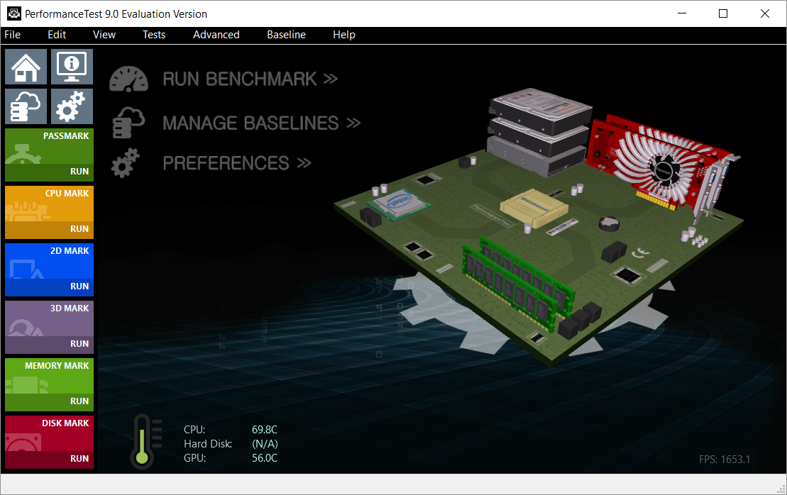Image resolution: width=787 pixels, height=495 pixels.
Task: Open the gears settings sidebar icon
Action: [x=72, y=106]
